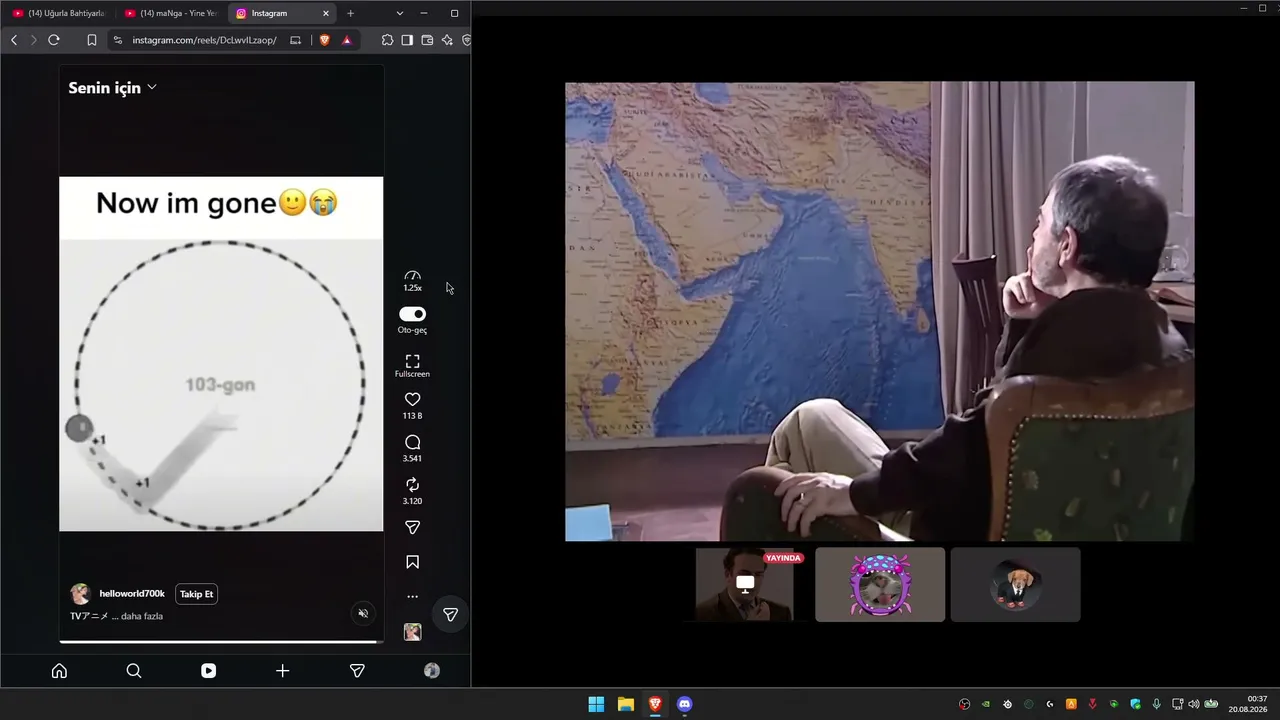The height and width of the screenshot is (720, 1280).
Task: Save the reel with the bookmark icon
Action: (x=412, y=562)
